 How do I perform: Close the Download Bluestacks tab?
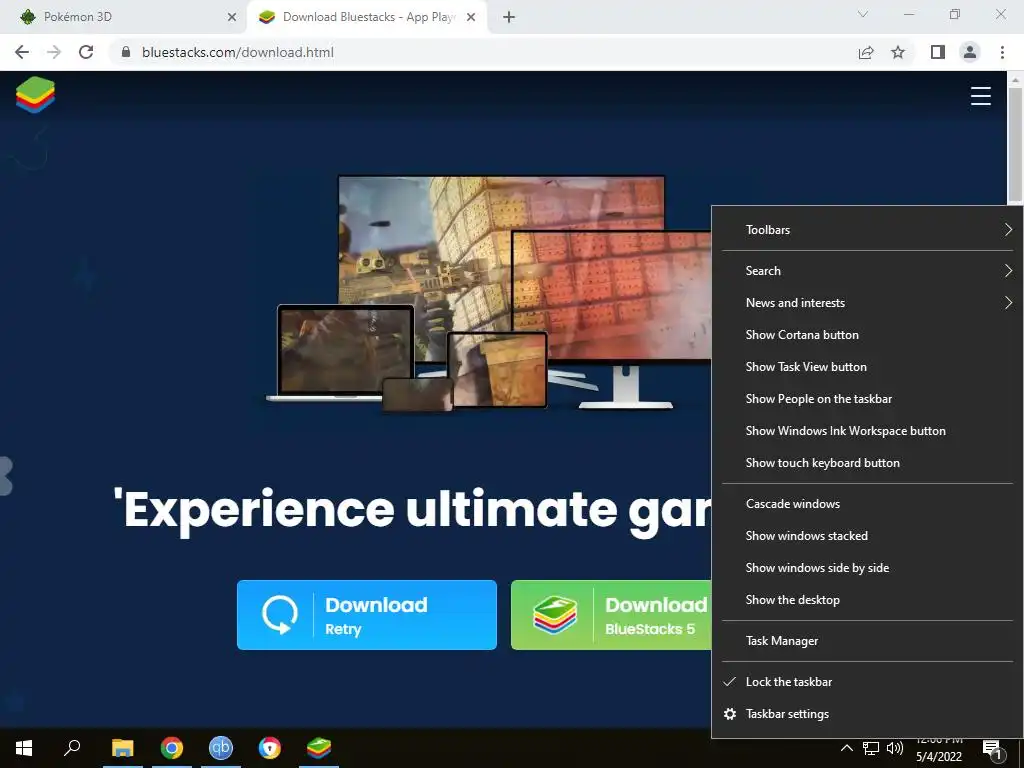point(471,17)
